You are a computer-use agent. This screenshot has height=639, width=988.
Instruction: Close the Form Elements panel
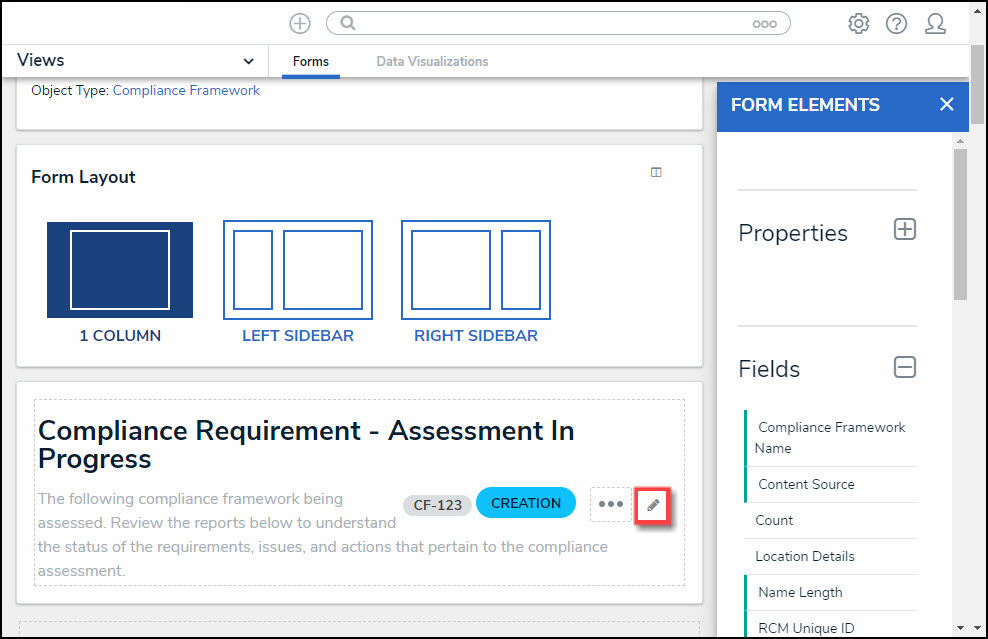tap(946, 105)
